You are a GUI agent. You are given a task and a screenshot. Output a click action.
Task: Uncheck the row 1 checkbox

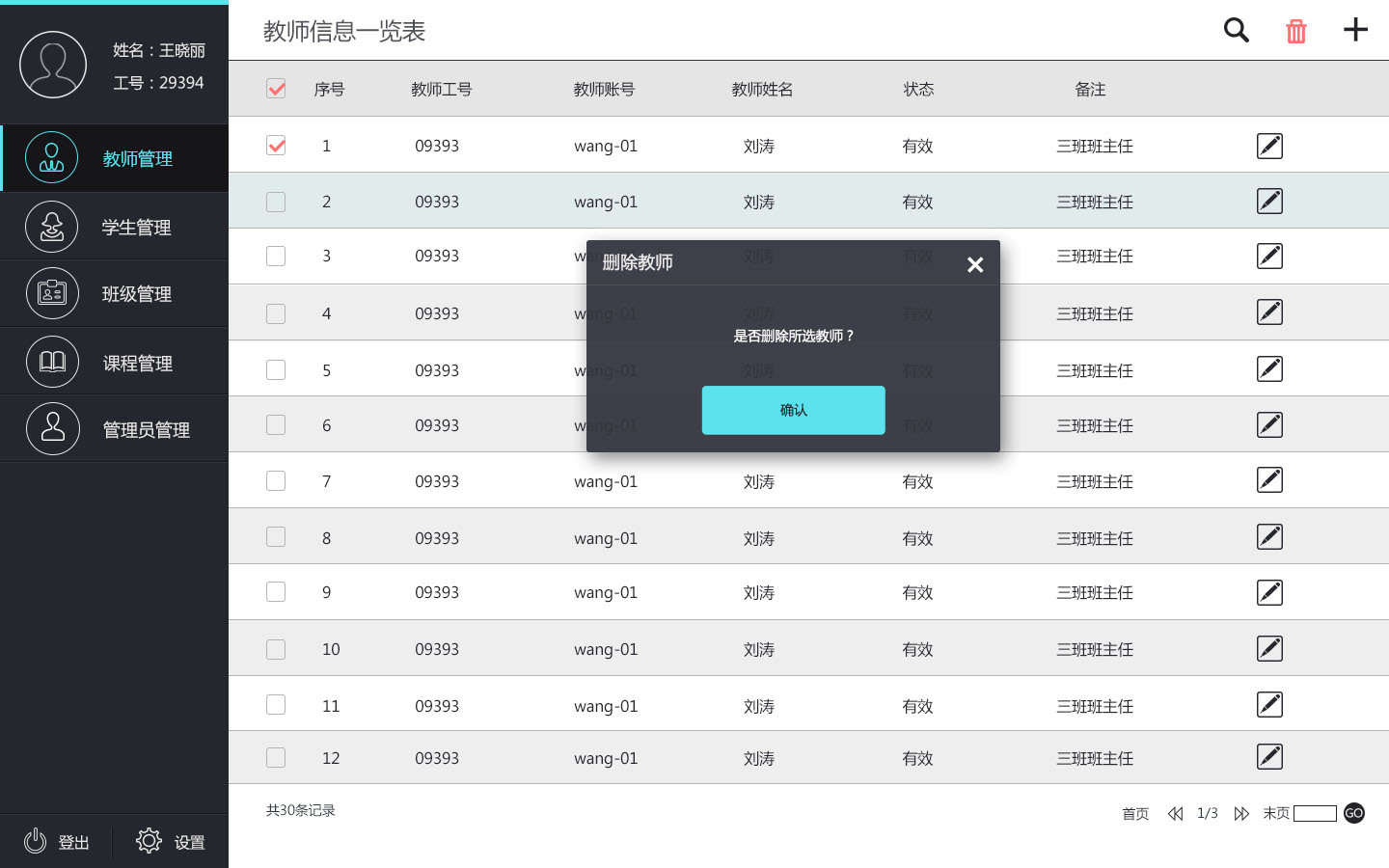click(x=276, y=146)
